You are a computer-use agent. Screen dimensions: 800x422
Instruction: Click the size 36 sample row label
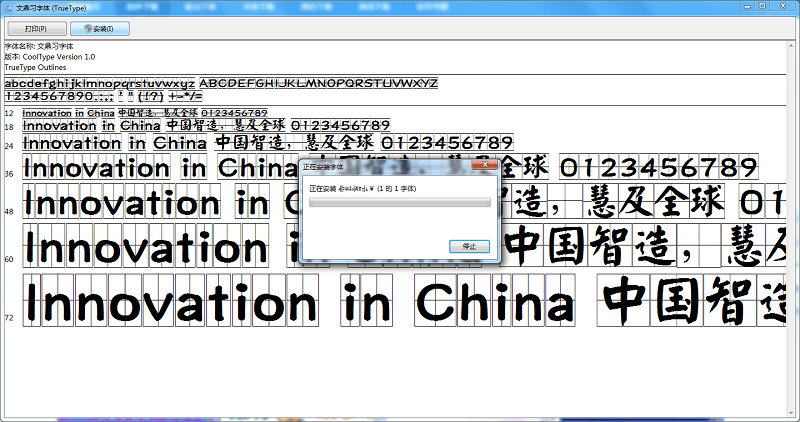click(9, 174)
